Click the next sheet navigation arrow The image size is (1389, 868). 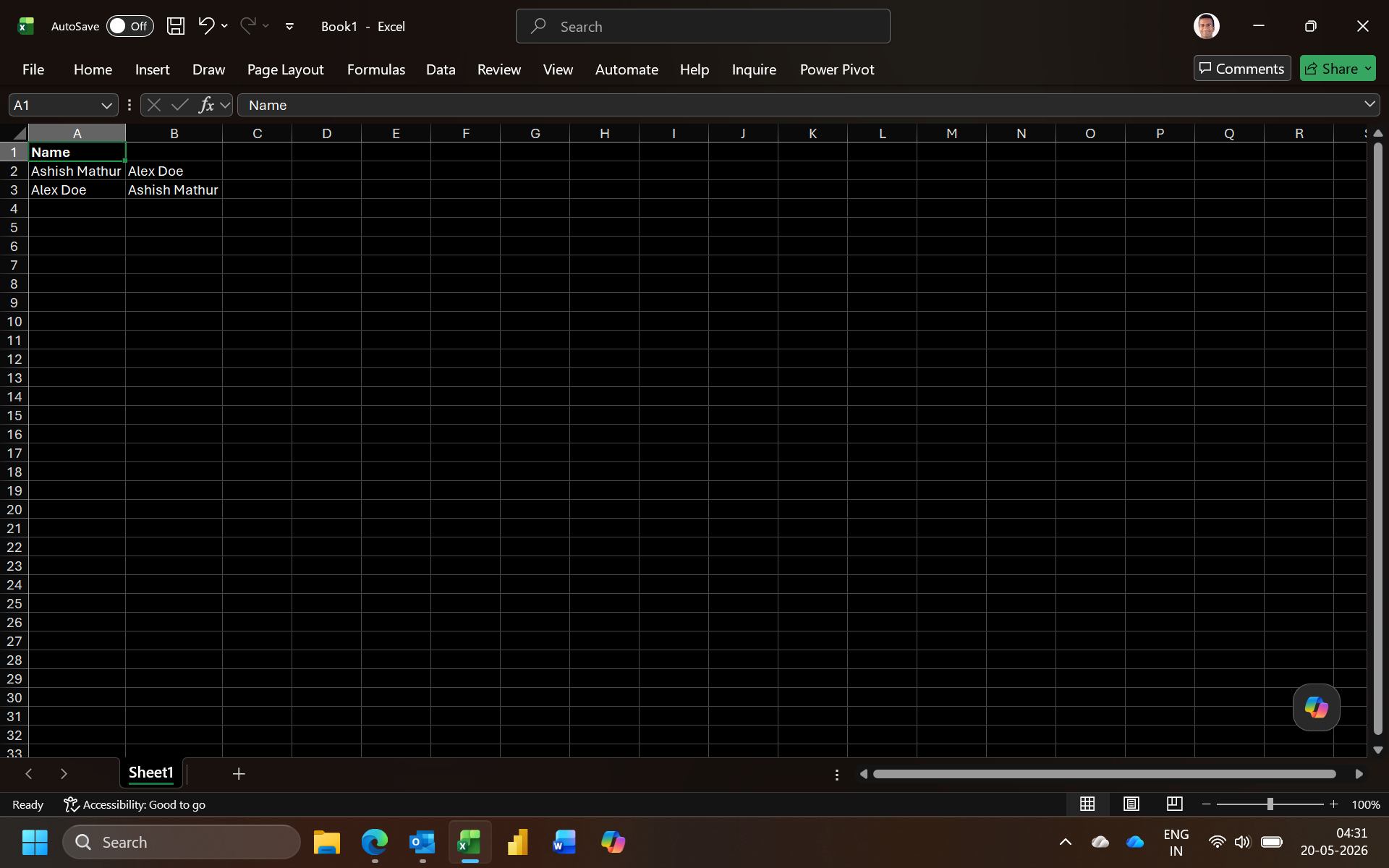point(64,774)
